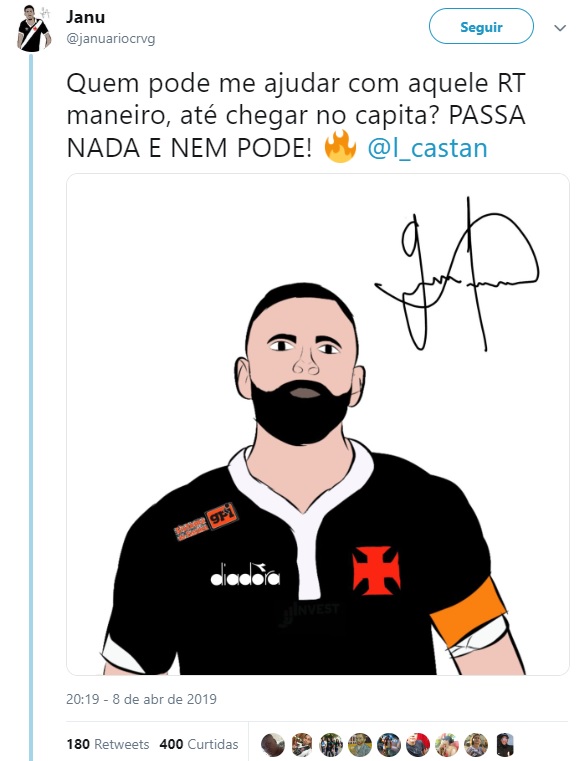This screenshot has height=761, width=587.
Task: Visit the @januariocrvg handle
Action: [111, 39]
